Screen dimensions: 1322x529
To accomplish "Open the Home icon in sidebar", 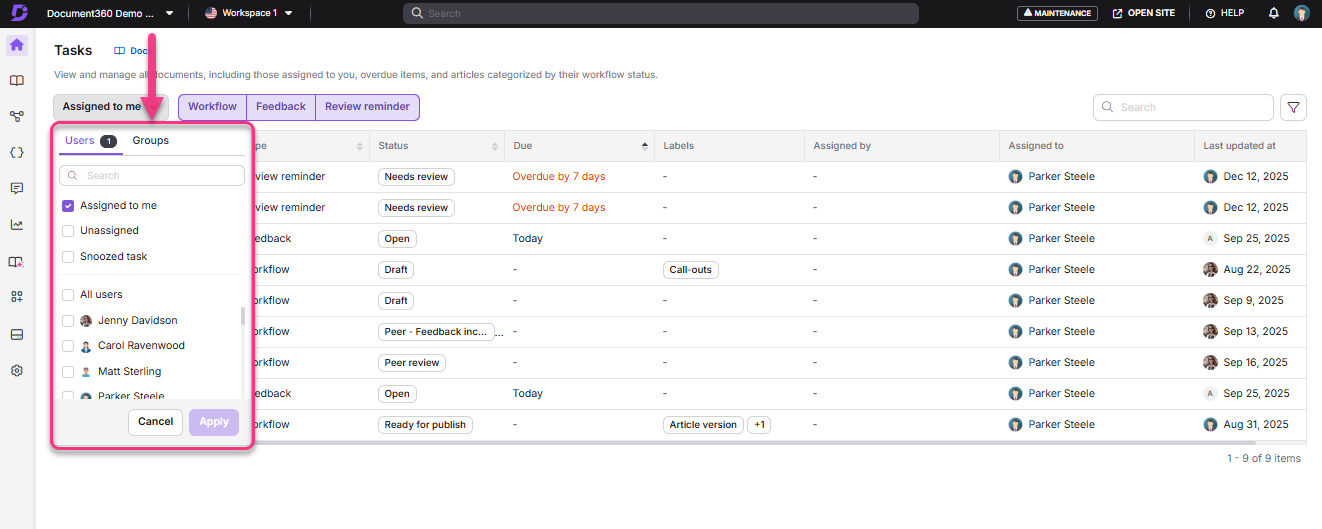I will pos(17,45).
